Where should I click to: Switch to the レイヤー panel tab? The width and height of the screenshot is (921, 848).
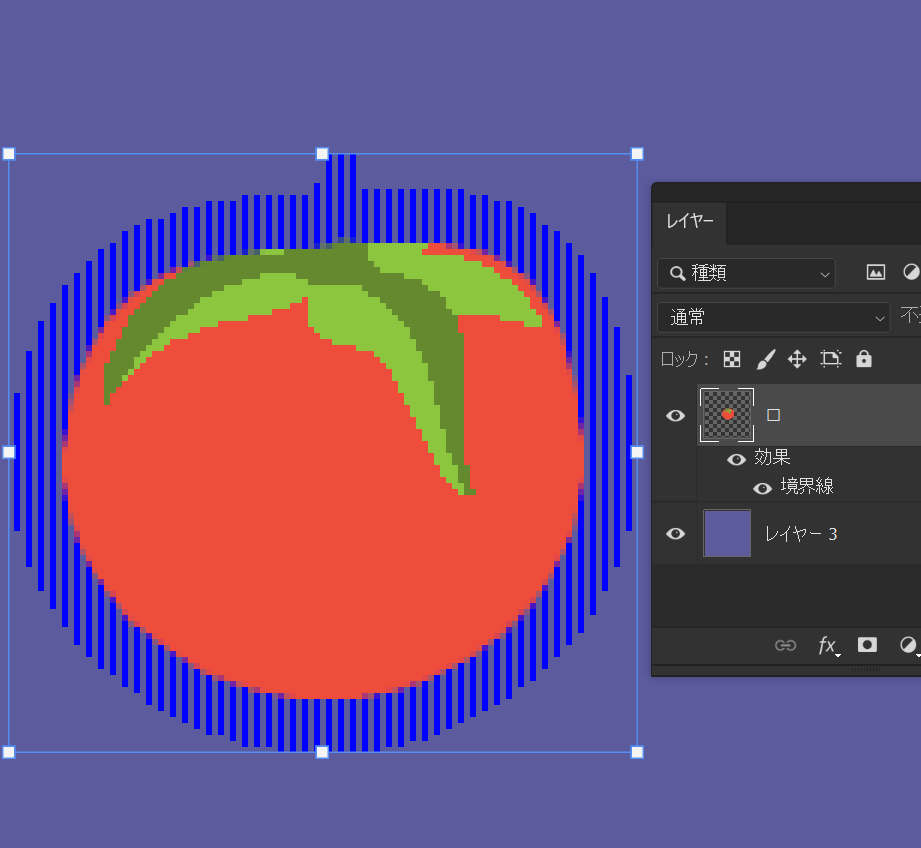690,222
